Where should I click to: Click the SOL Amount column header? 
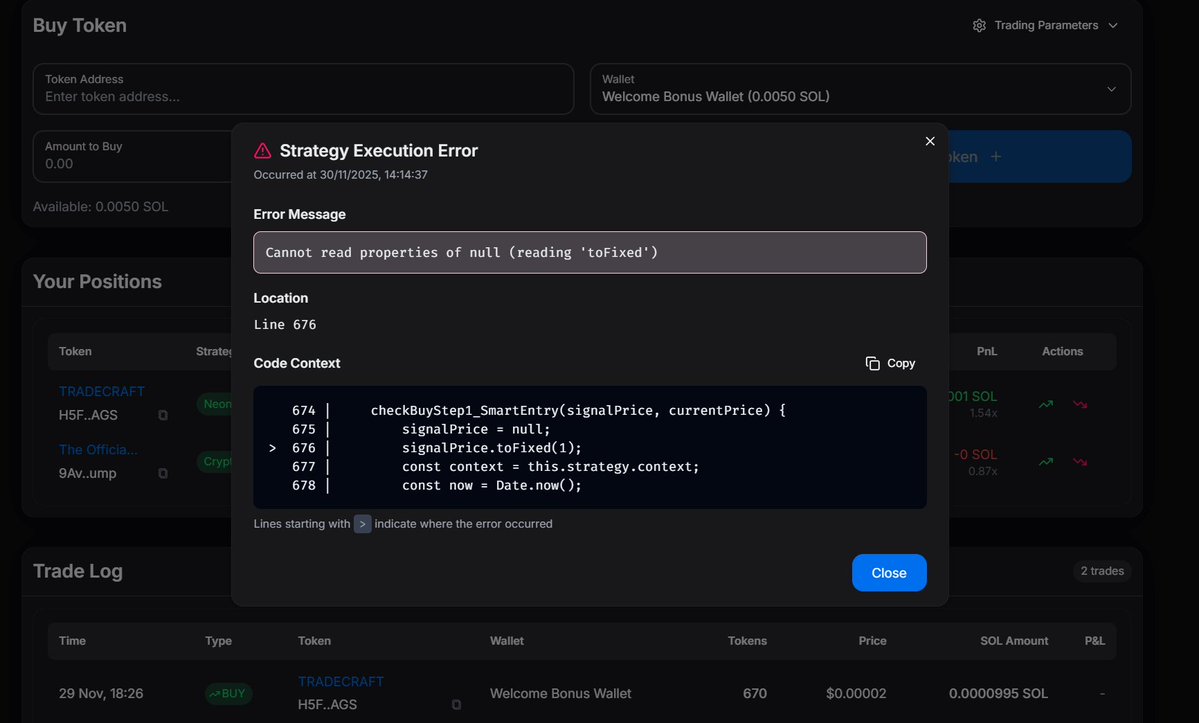1014,640
